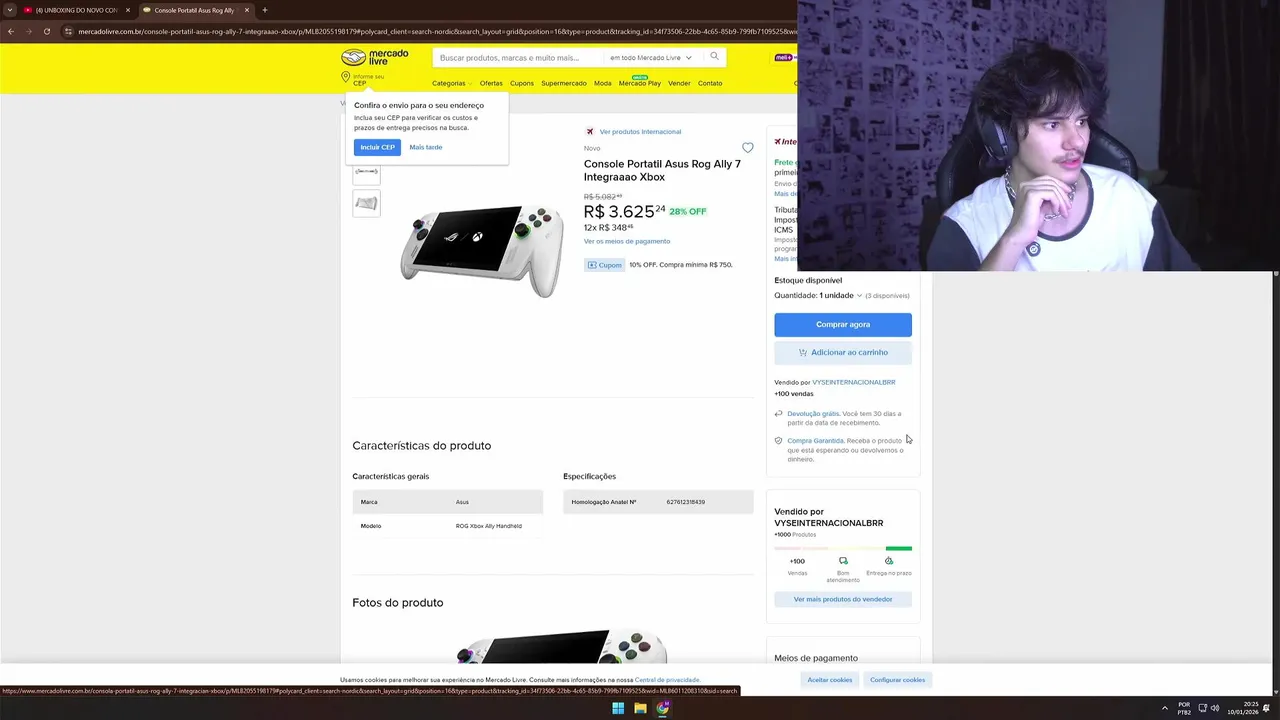The width and height of the screenshot is (1280, 720).
Task: Open seller link VYSEINTERNACIONALBRR under Vendido por
Action: click(x=854, y=382)
